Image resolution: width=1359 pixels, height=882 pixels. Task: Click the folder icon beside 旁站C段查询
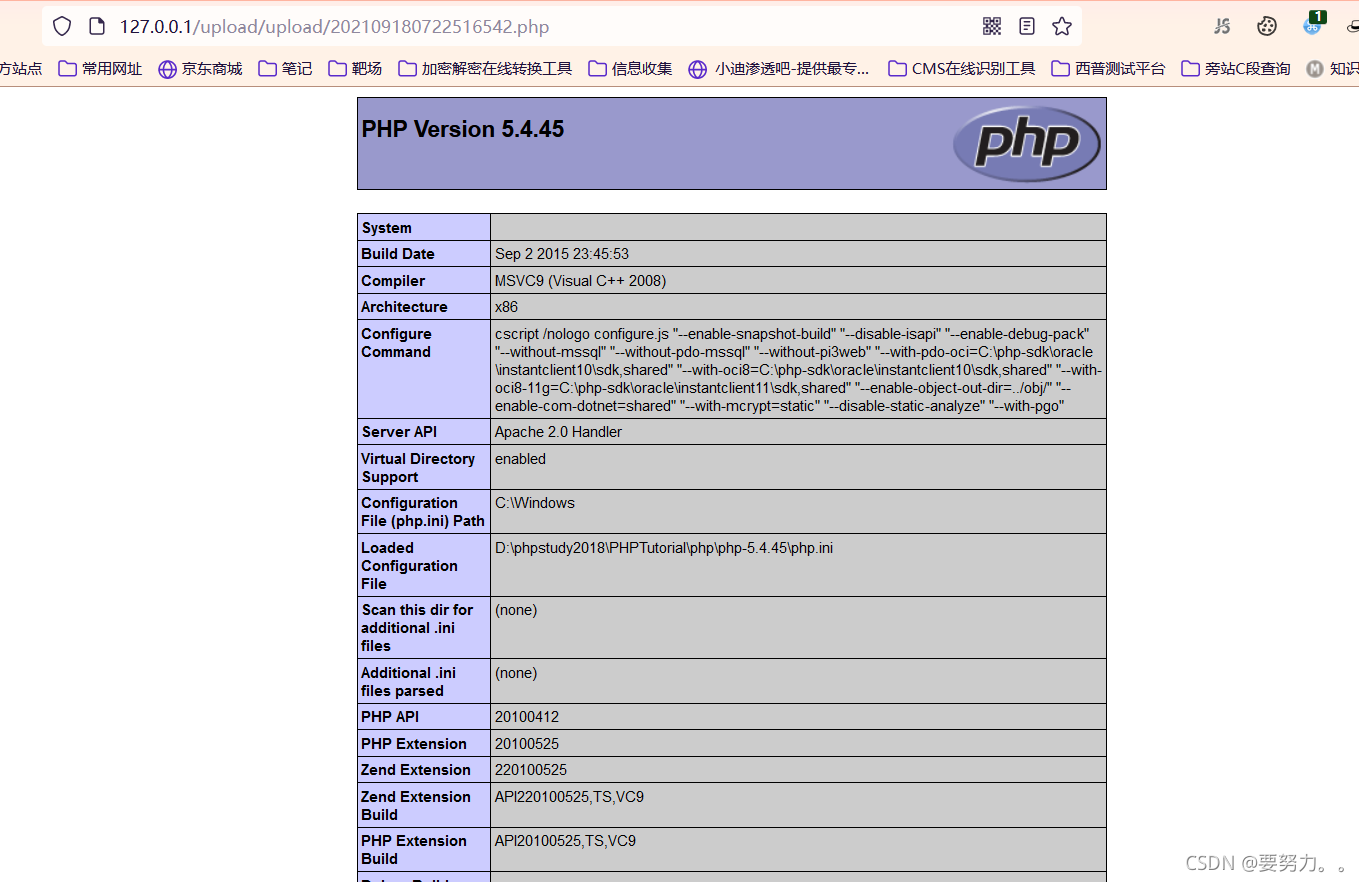click(x=1190, y=69)
